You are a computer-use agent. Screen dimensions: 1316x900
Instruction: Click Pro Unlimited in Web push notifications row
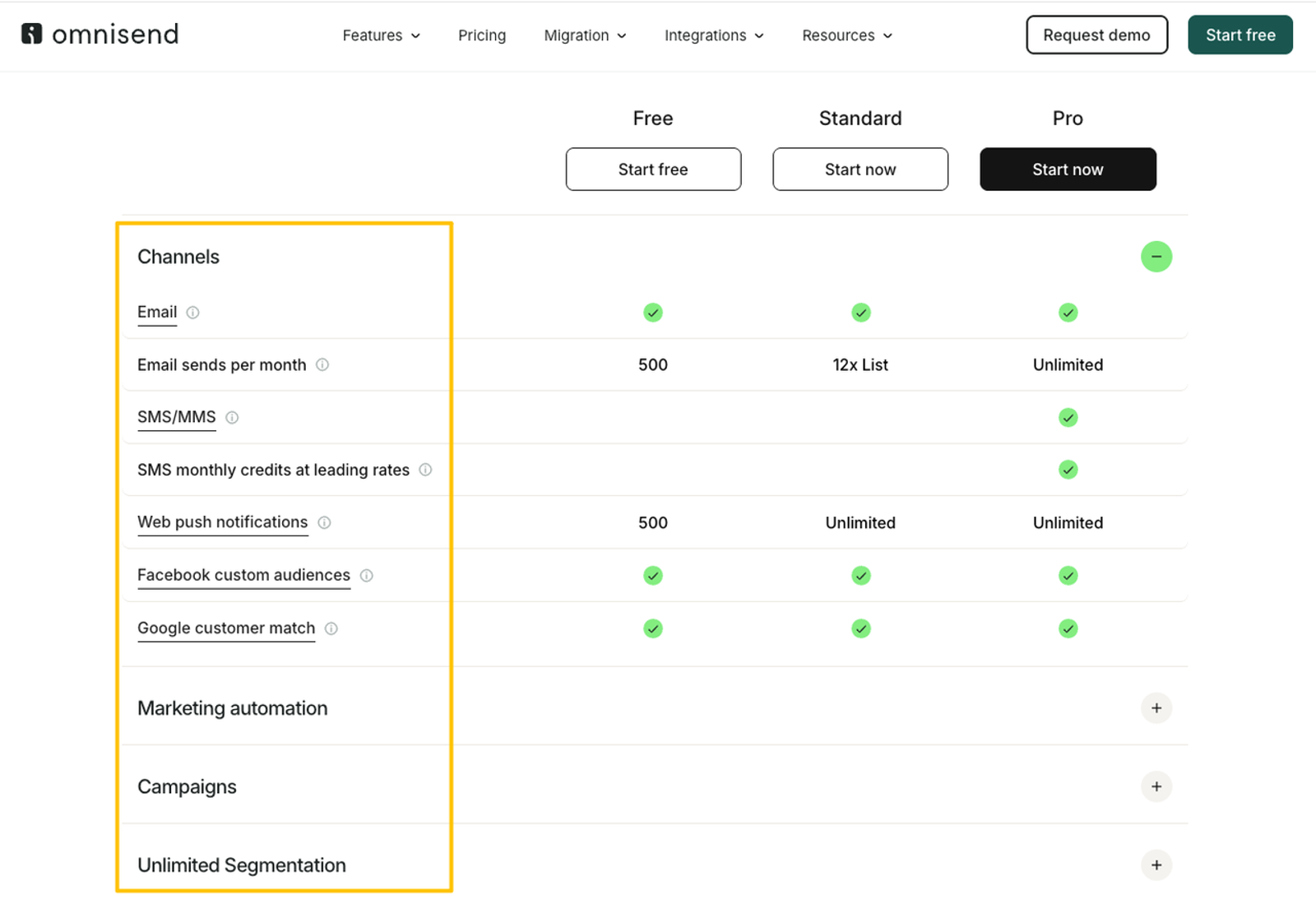tap(1068, 522)
